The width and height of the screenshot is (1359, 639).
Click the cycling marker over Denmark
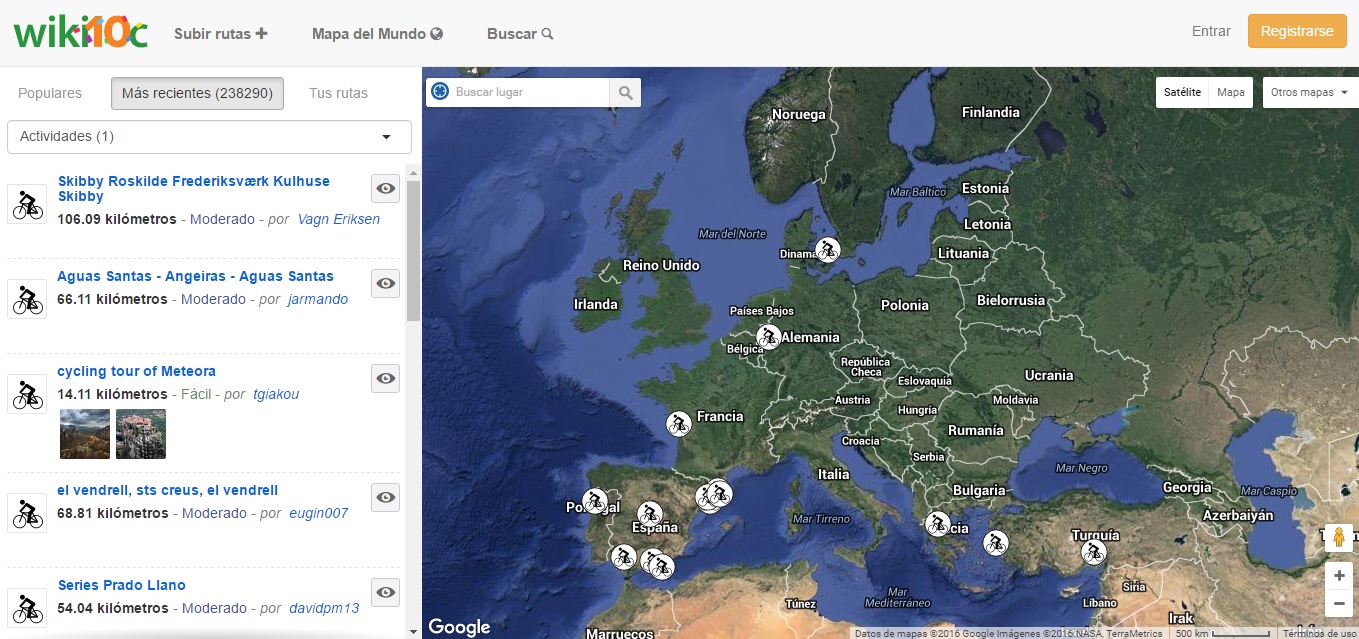[x=827, y=250]
